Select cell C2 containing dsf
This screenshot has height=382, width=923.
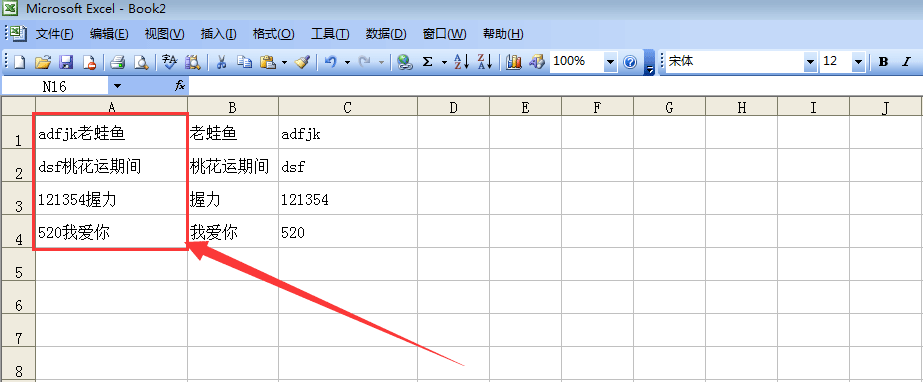pos(348,165)
